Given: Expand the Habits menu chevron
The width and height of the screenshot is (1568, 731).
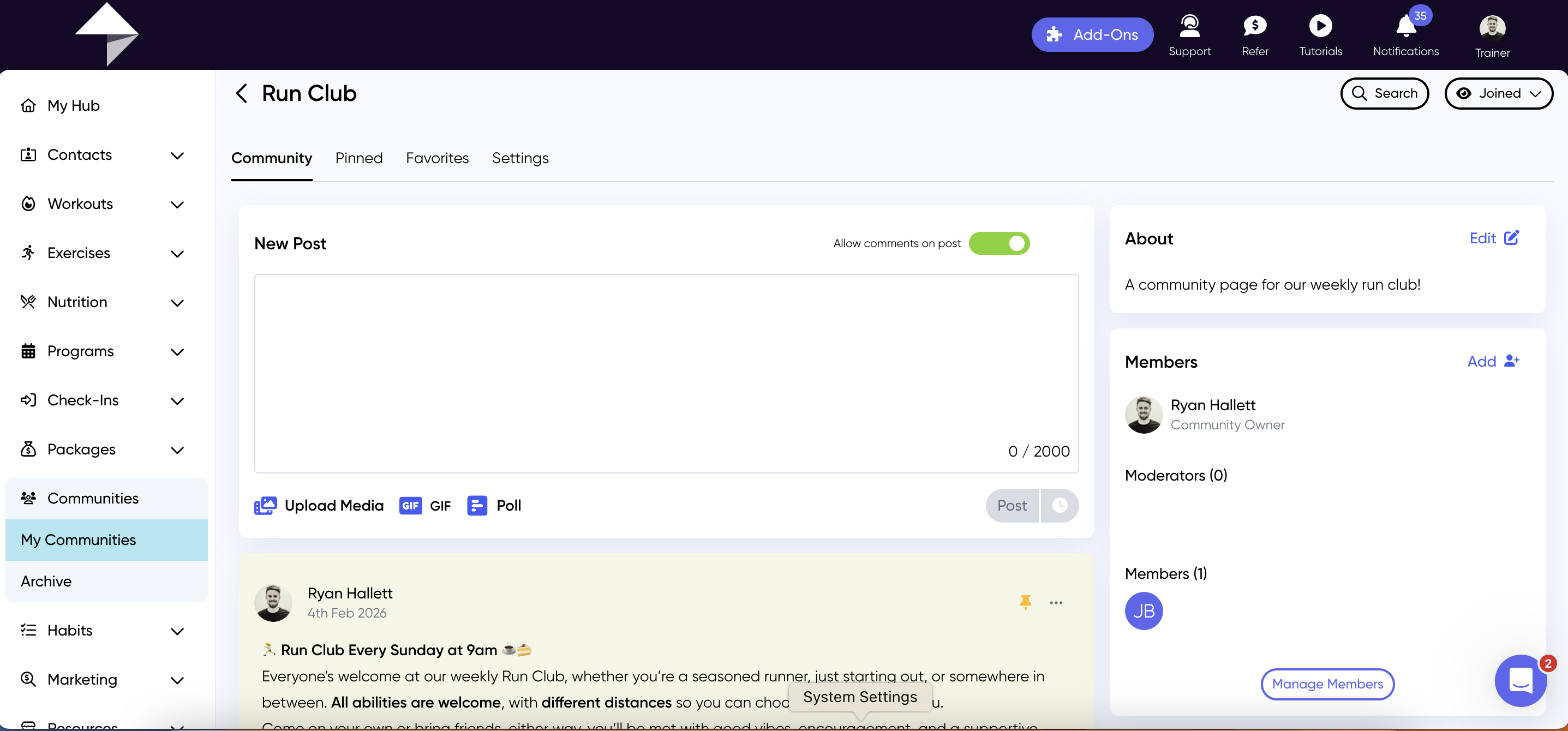Looking at the screenshot, I should (177, 631).
